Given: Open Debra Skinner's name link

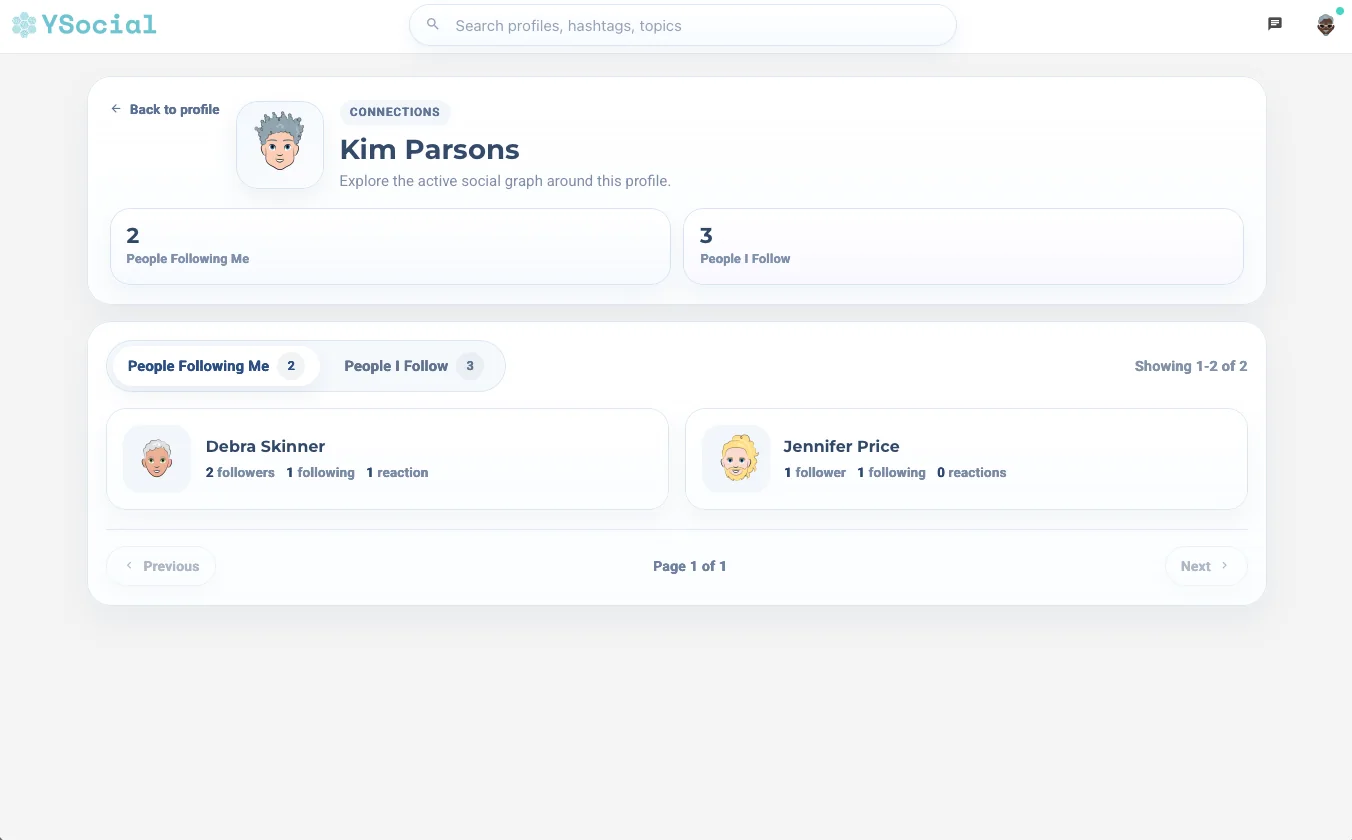Looking at the screenshot, I should click(265, 446).
